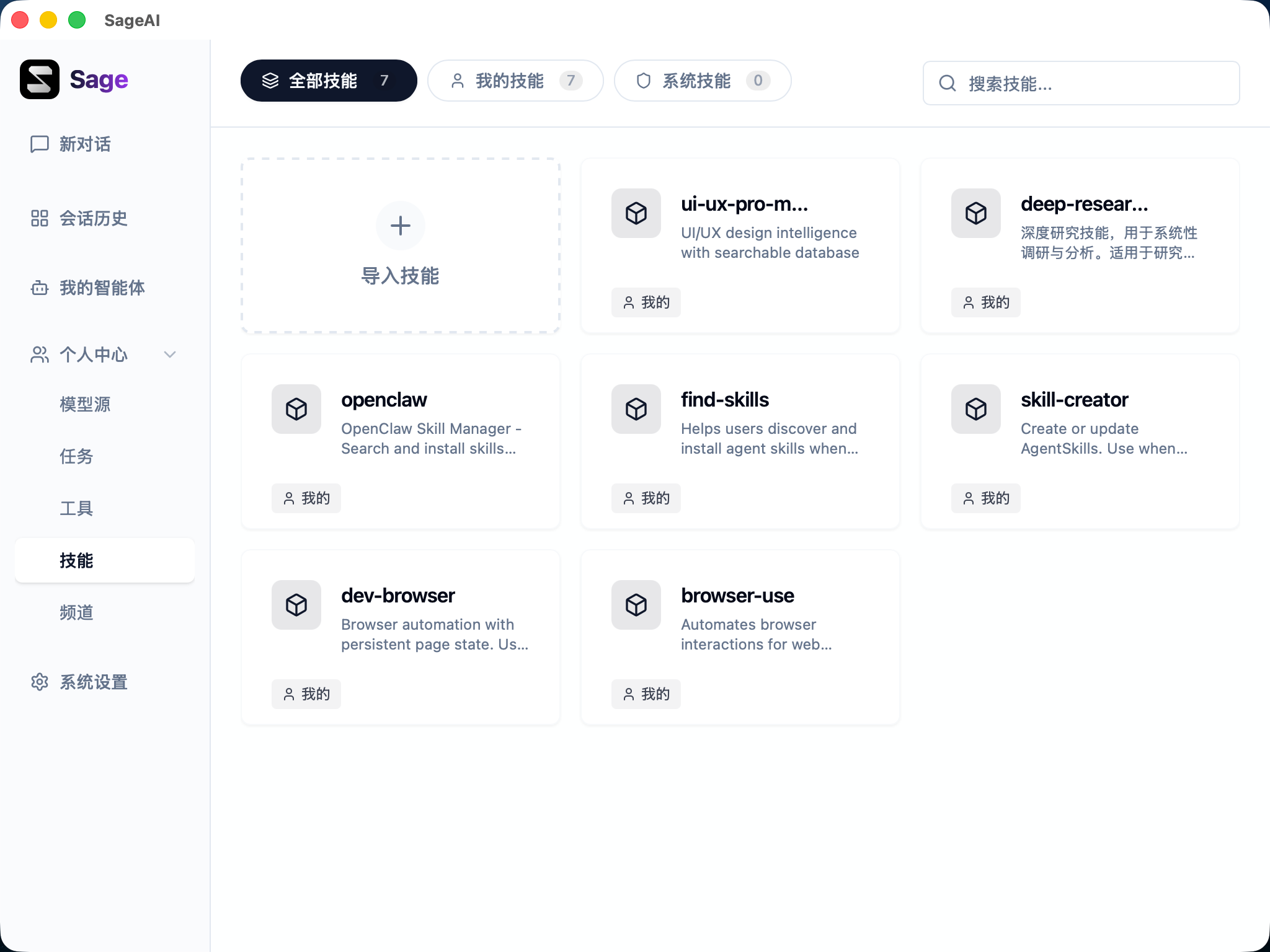Click the system settings gear icon
The width and height of the screenshot is (1270, 952).
tap(40, 682)
